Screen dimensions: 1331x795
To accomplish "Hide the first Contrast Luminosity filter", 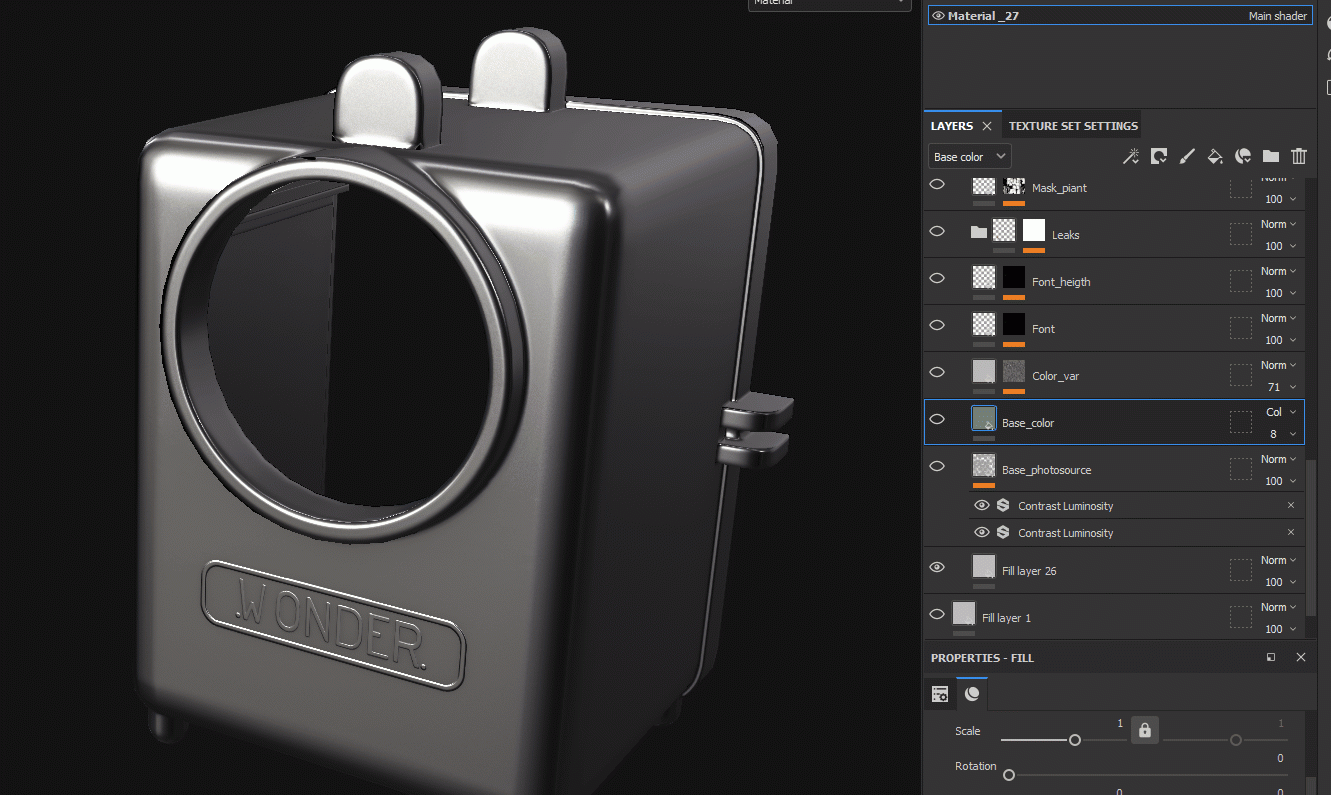I will [x=982, y=506].
